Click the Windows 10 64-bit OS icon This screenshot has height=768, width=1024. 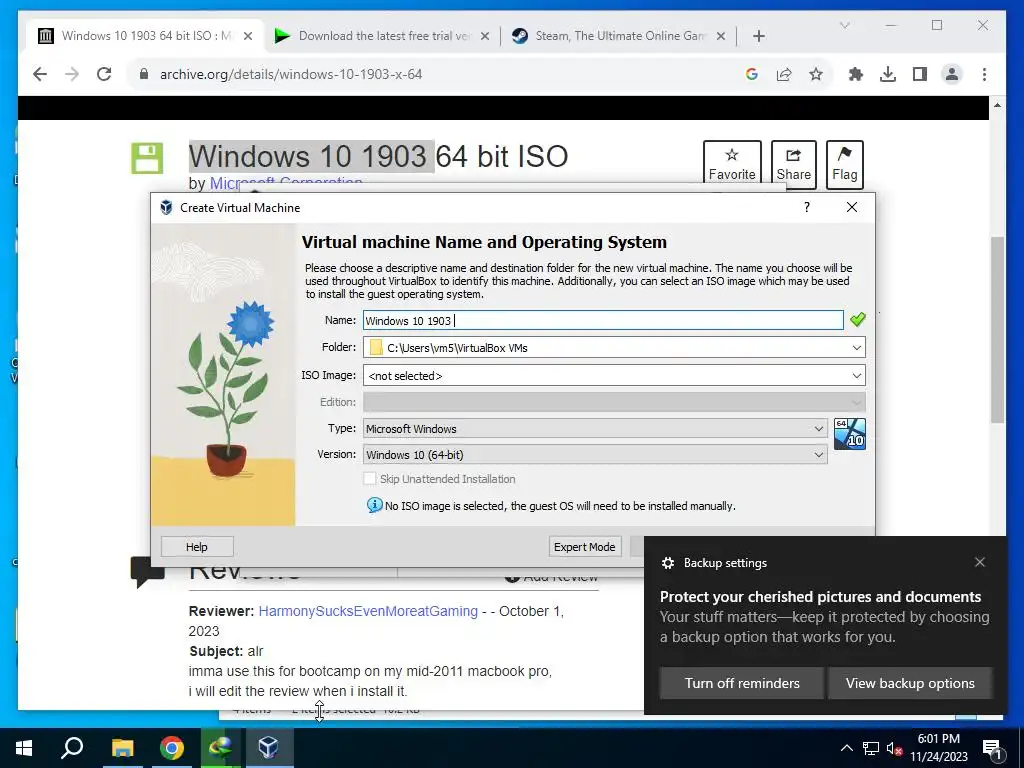tap(850, 434)
